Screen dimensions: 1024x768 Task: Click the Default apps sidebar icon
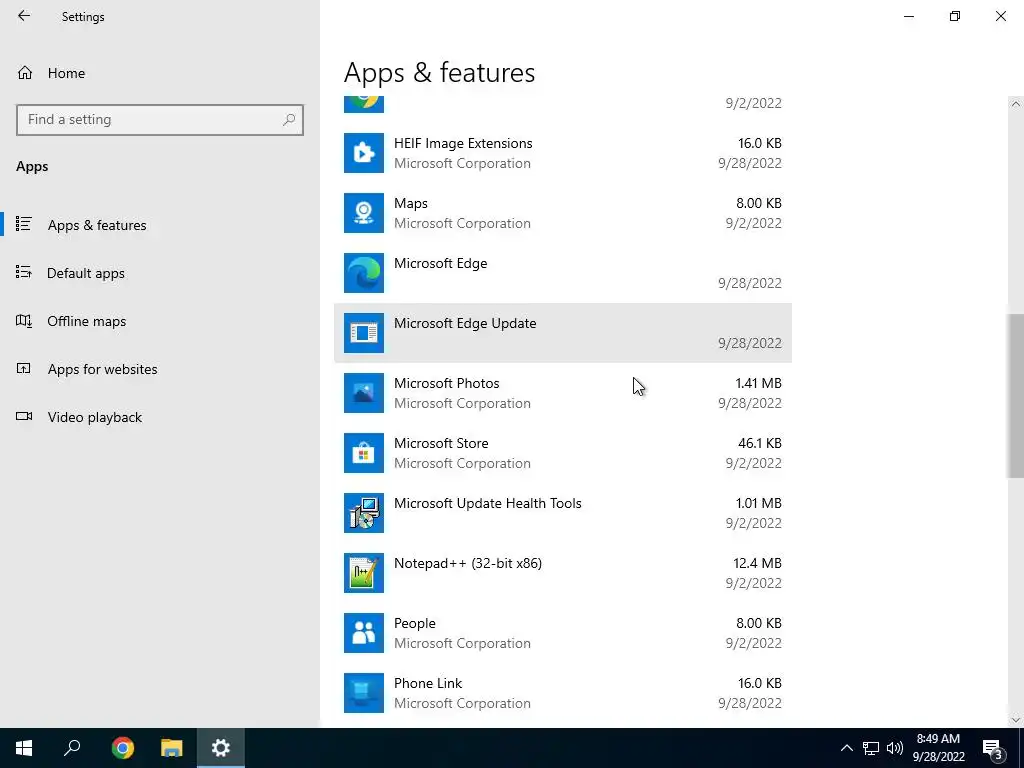pos(24,272)
